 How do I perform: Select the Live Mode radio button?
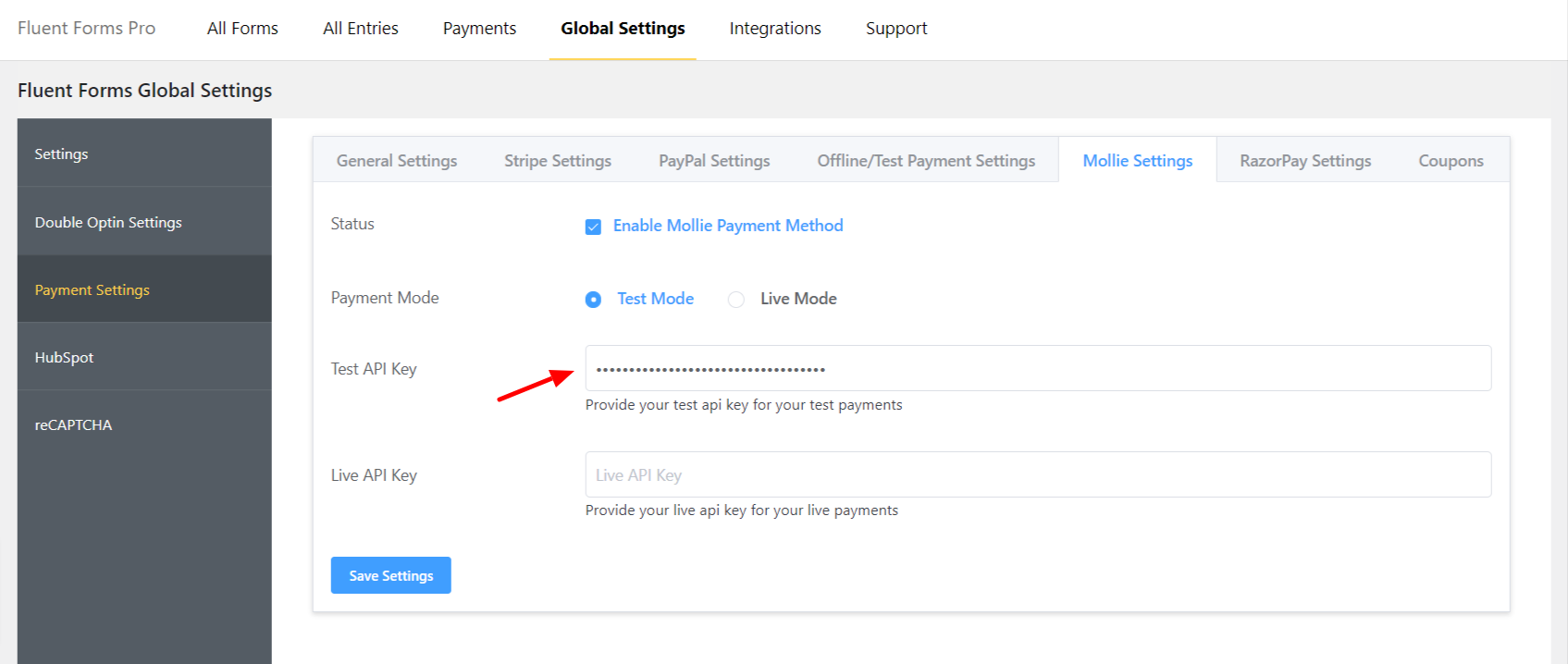pos(735,300)
